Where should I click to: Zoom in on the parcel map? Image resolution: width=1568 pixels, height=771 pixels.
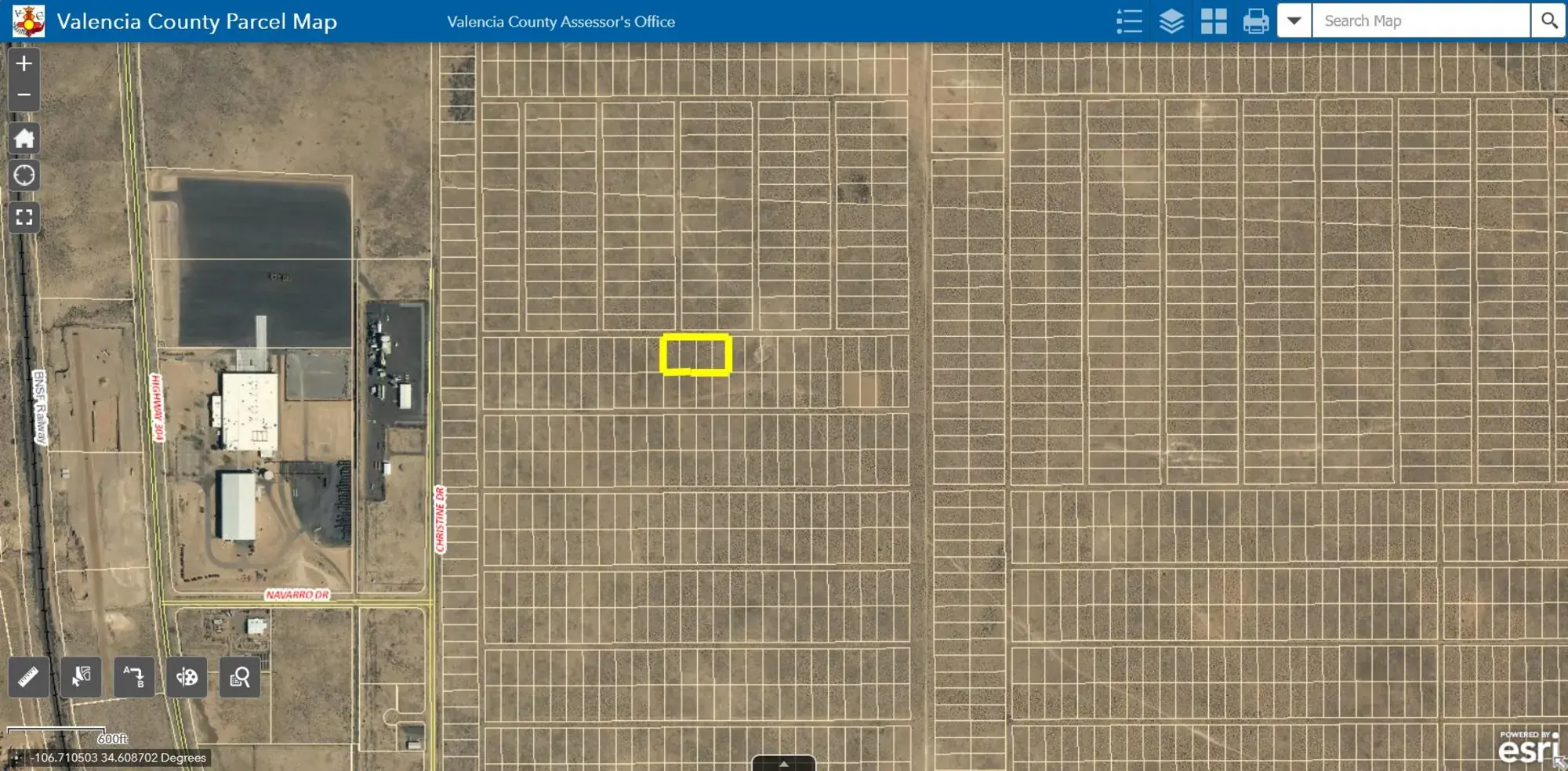(24, 63)
